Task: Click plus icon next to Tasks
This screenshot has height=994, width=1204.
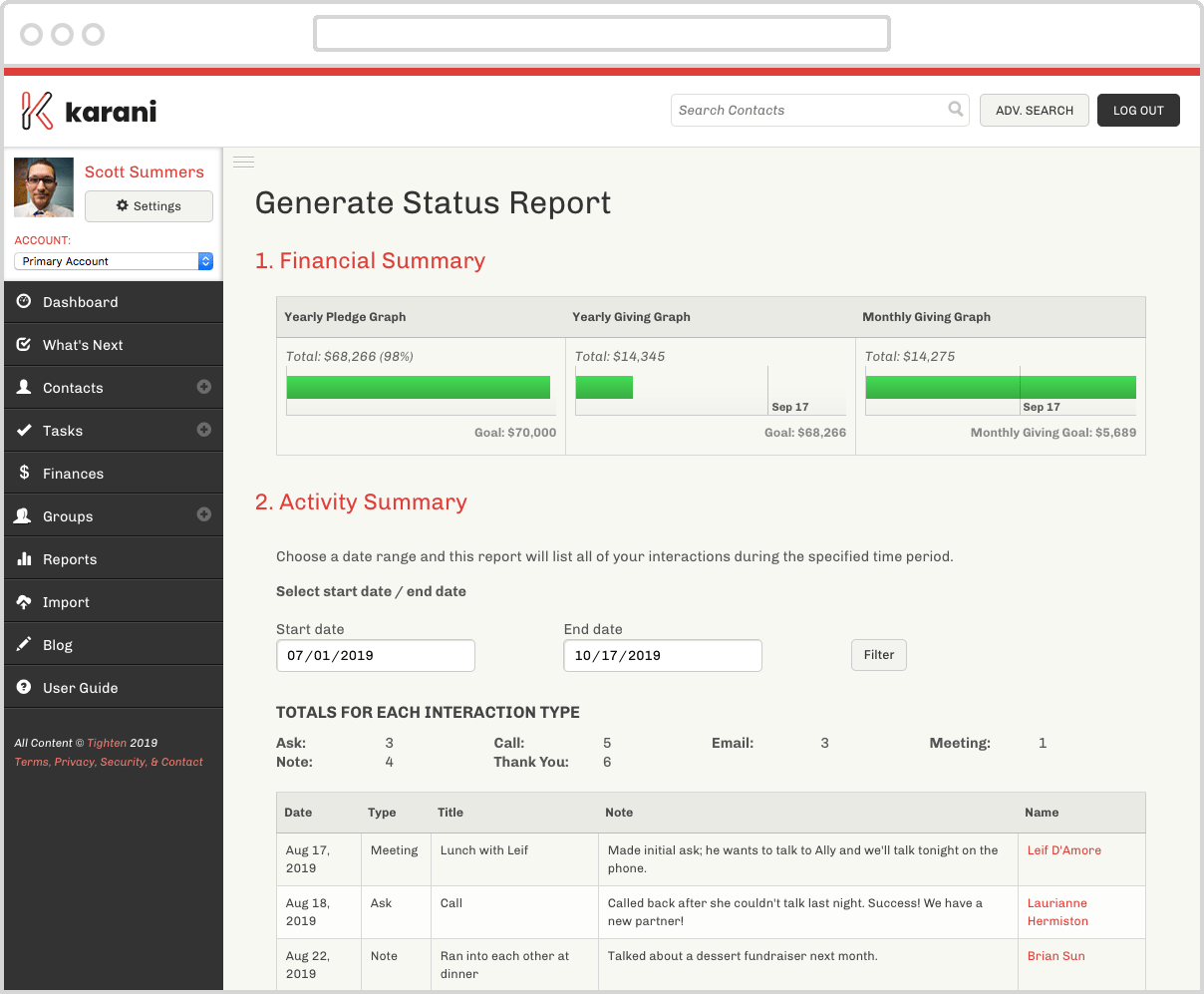Action: tap(204, 430)
